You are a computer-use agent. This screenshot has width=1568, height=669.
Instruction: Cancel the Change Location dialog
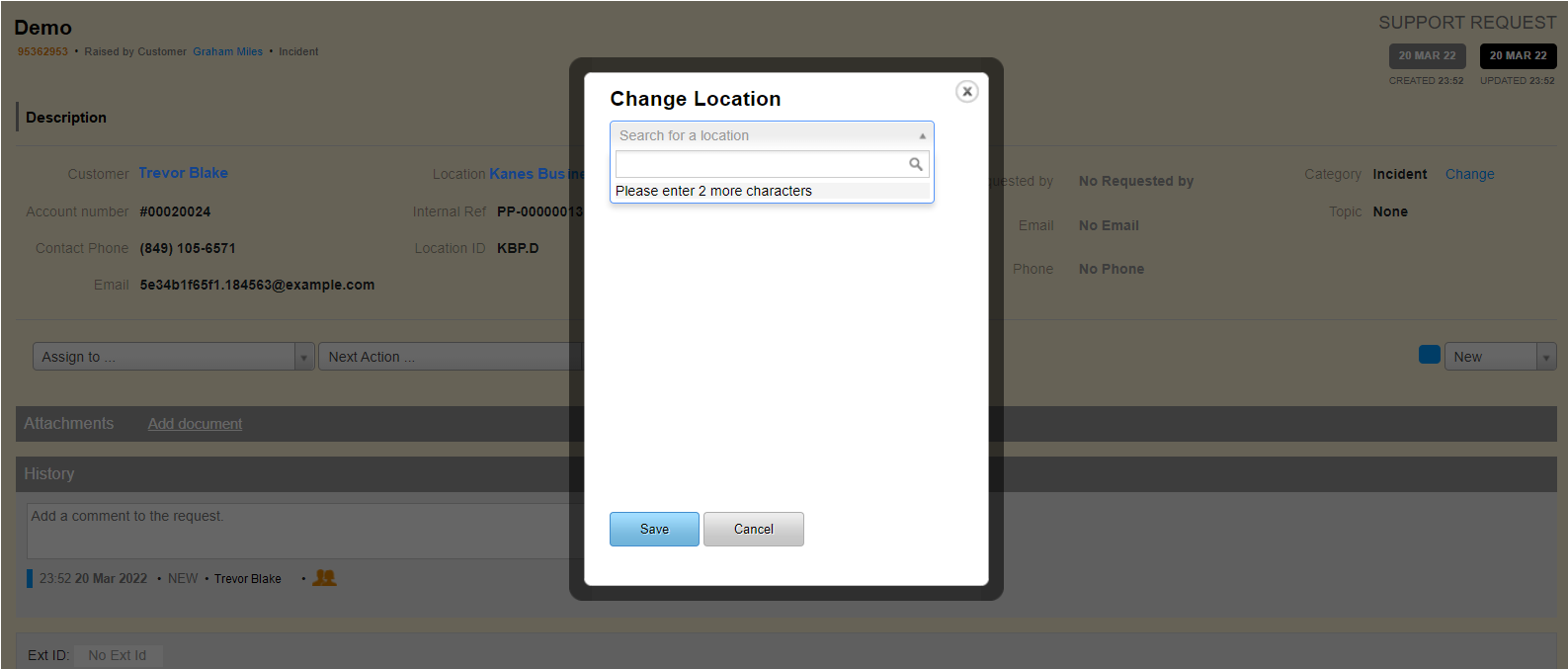click(753, 529)
